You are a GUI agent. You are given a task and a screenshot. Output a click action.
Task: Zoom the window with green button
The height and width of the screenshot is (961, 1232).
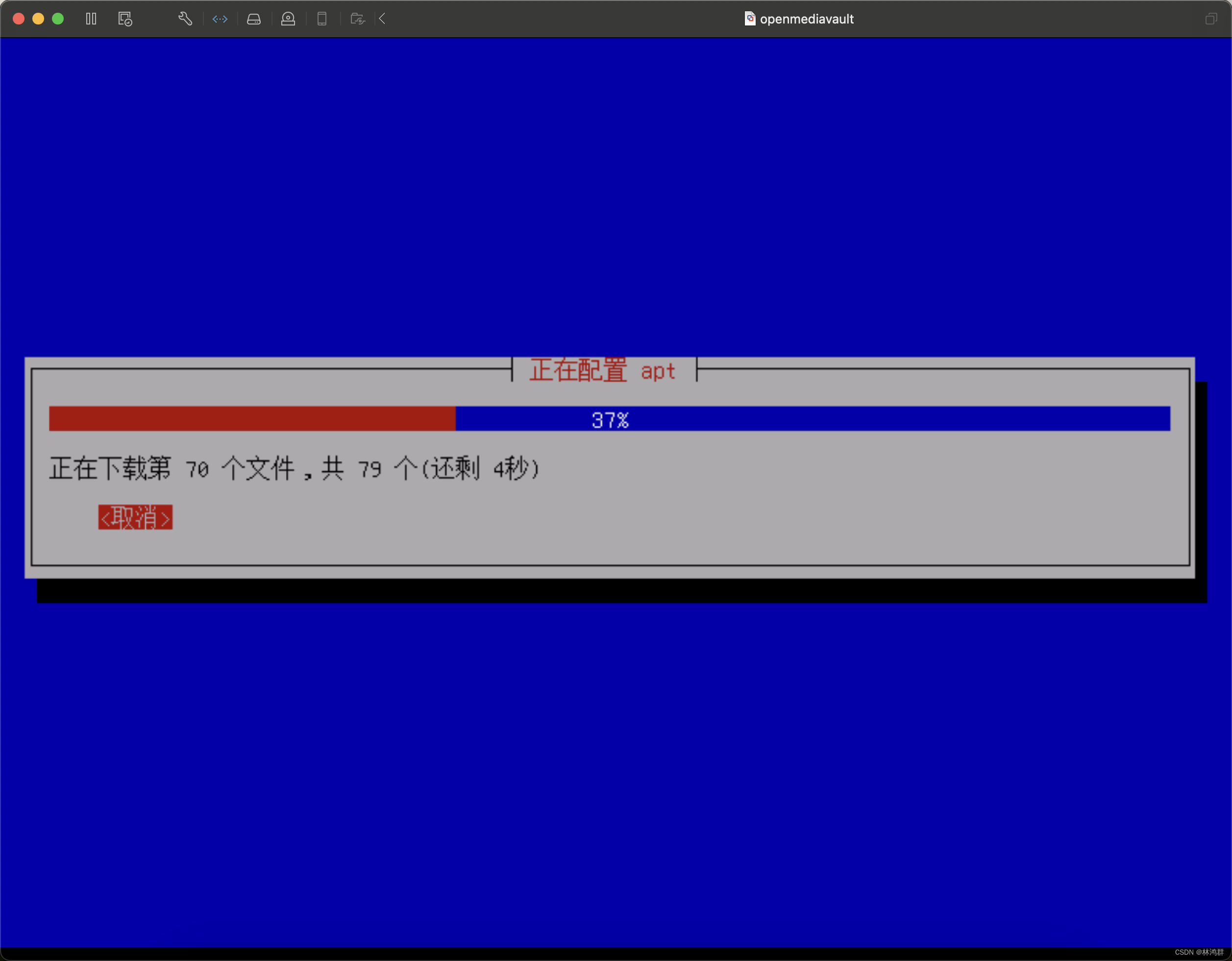57,19
